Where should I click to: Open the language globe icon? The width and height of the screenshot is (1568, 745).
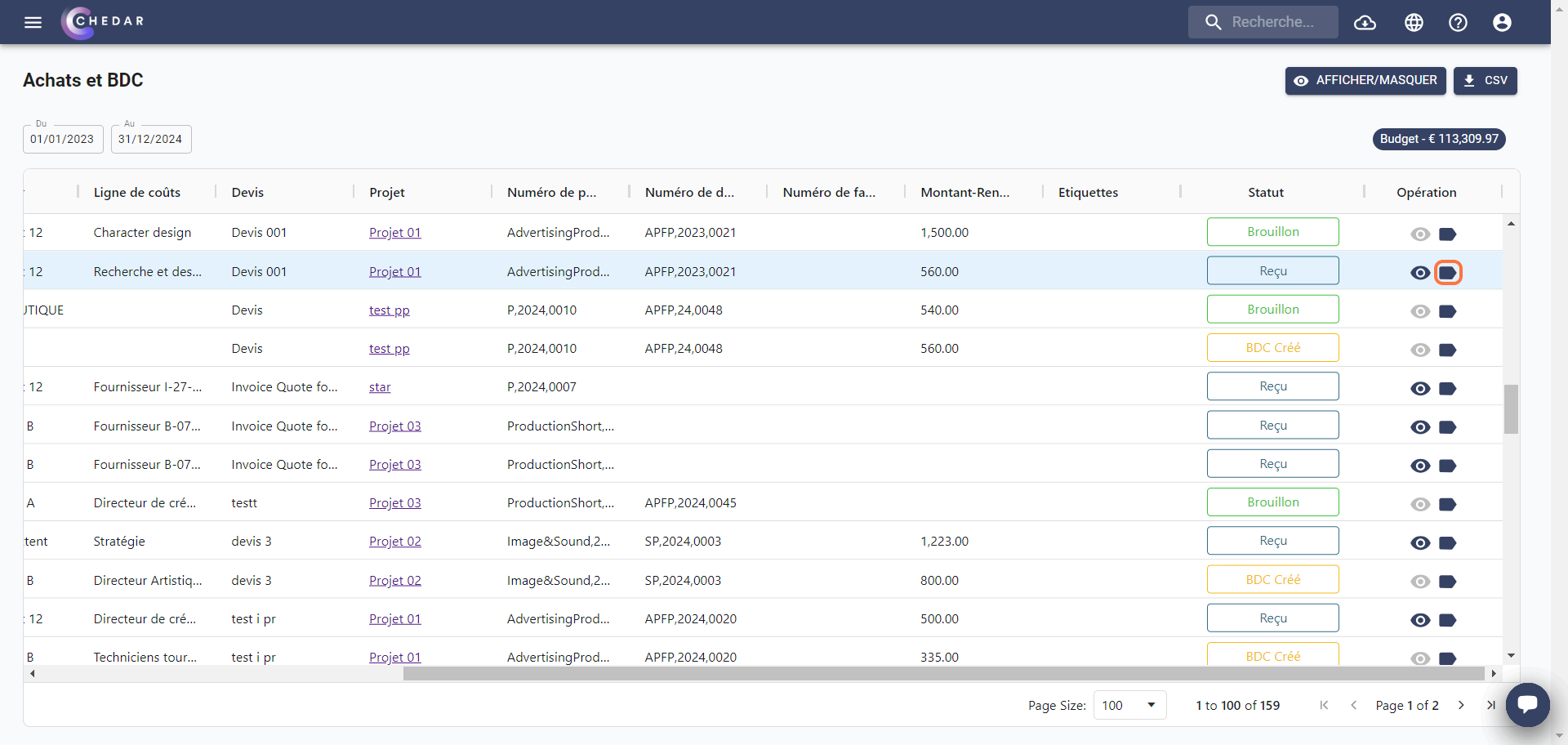tap(1414, 22)
